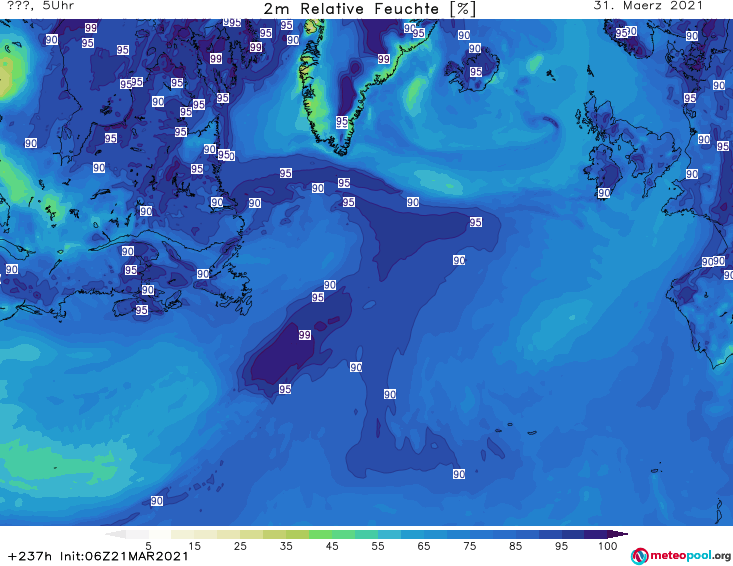Click the '95' label on Greenland's southern tip

(342, 122)
